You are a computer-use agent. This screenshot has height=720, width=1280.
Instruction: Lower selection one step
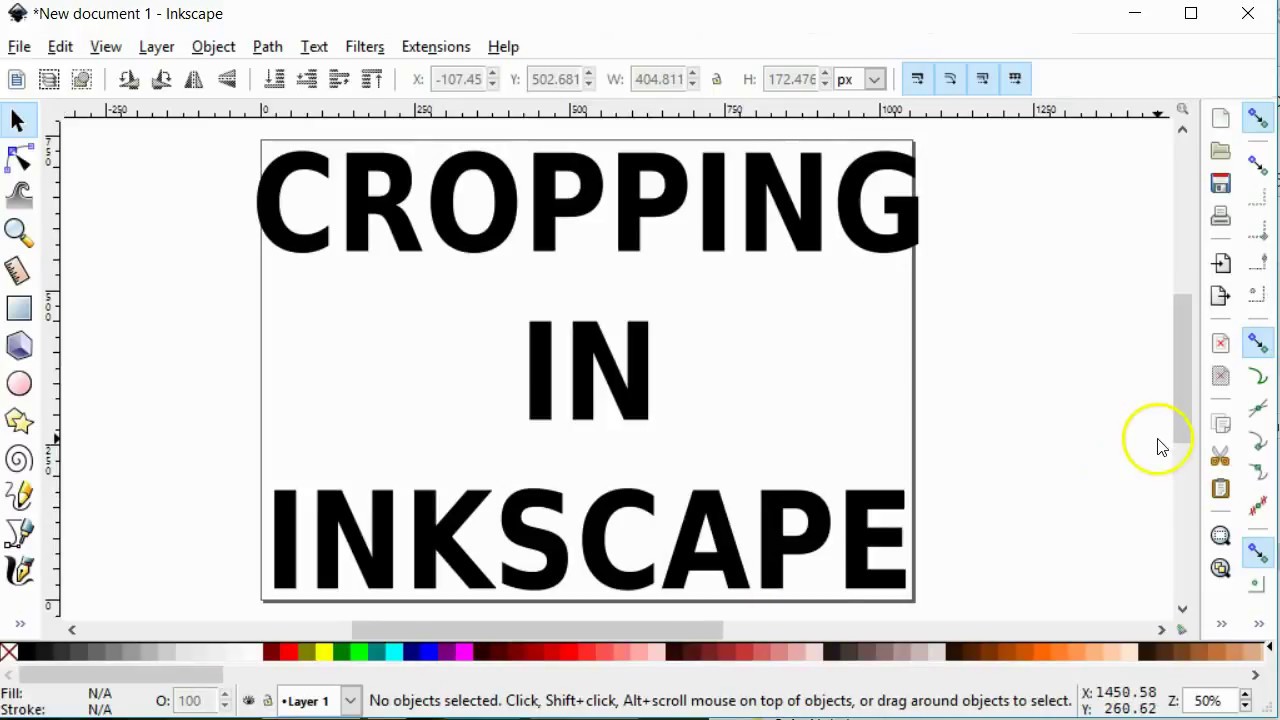click(x=307, y=79)
